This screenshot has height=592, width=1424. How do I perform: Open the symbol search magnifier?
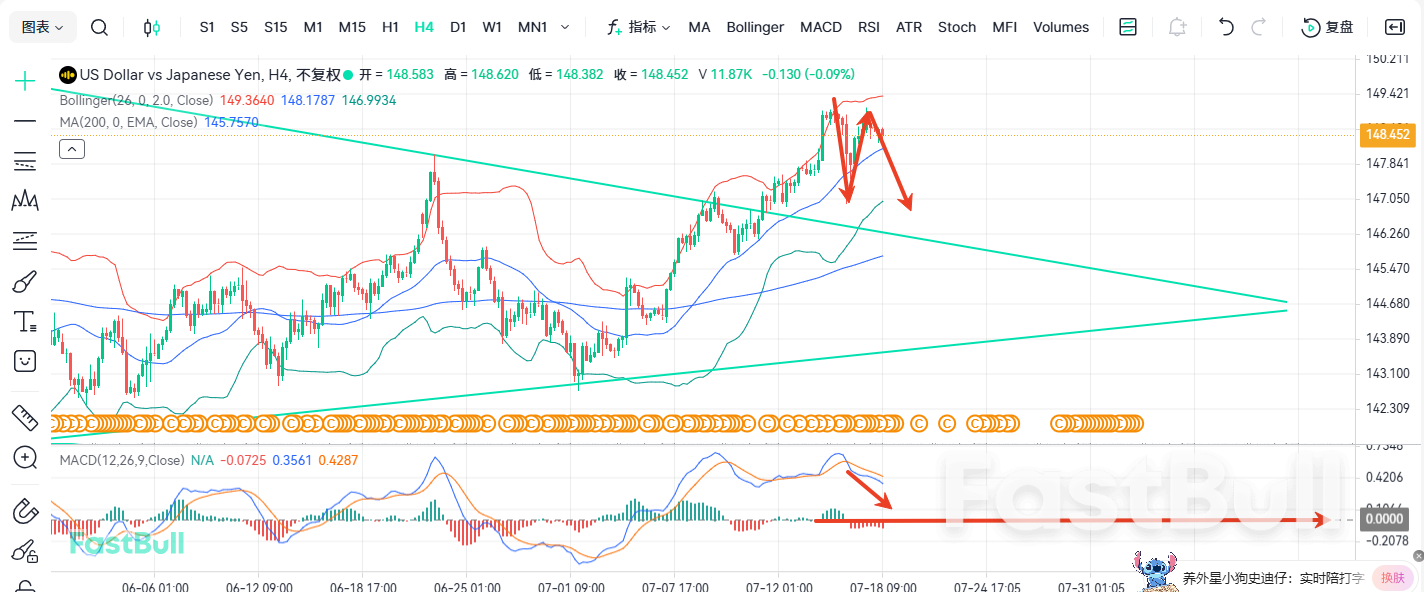click(x=99, y=27)
